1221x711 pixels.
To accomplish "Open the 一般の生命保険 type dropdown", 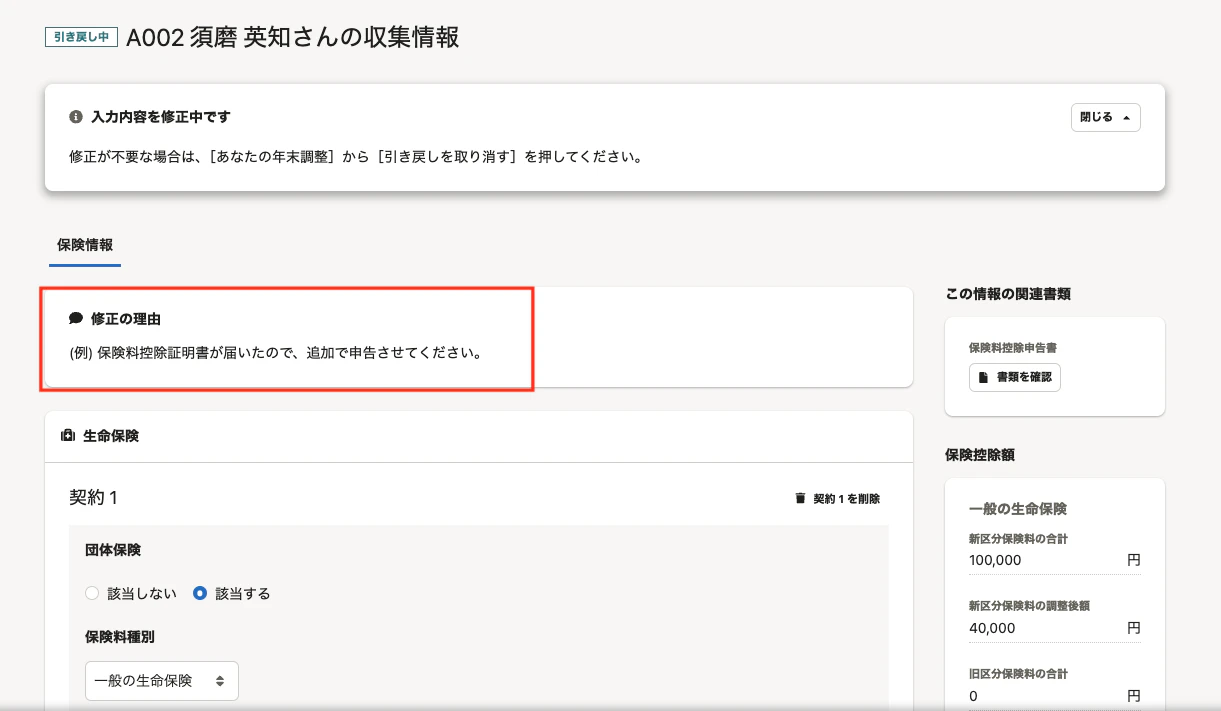I will tap(162, 680).
